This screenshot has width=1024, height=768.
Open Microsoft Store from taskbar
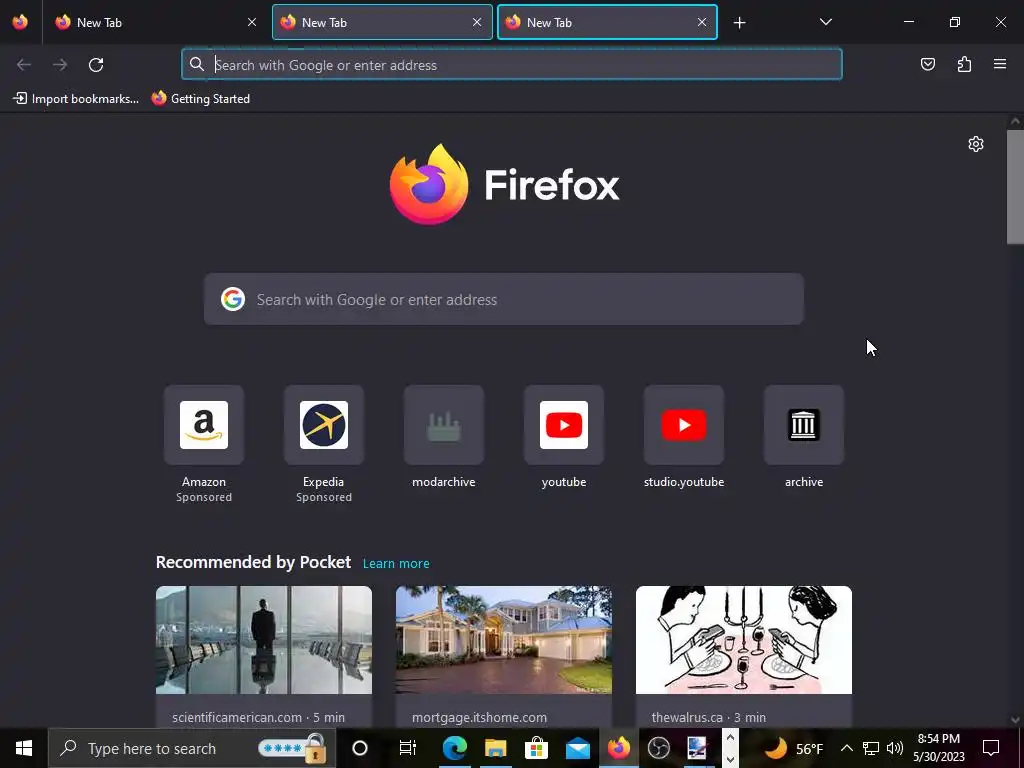coord(536,748)
